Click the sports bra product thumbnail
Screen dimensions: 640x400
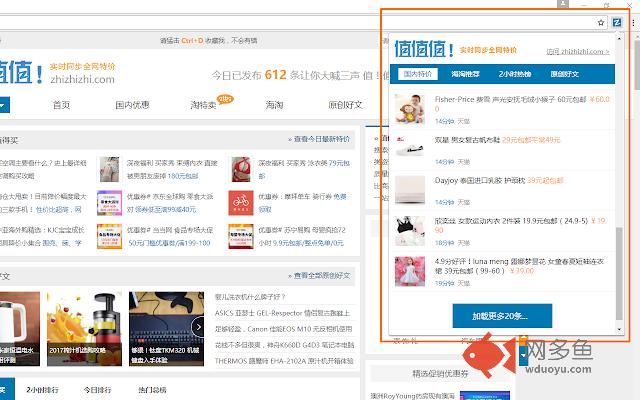(x=410, y=231)
